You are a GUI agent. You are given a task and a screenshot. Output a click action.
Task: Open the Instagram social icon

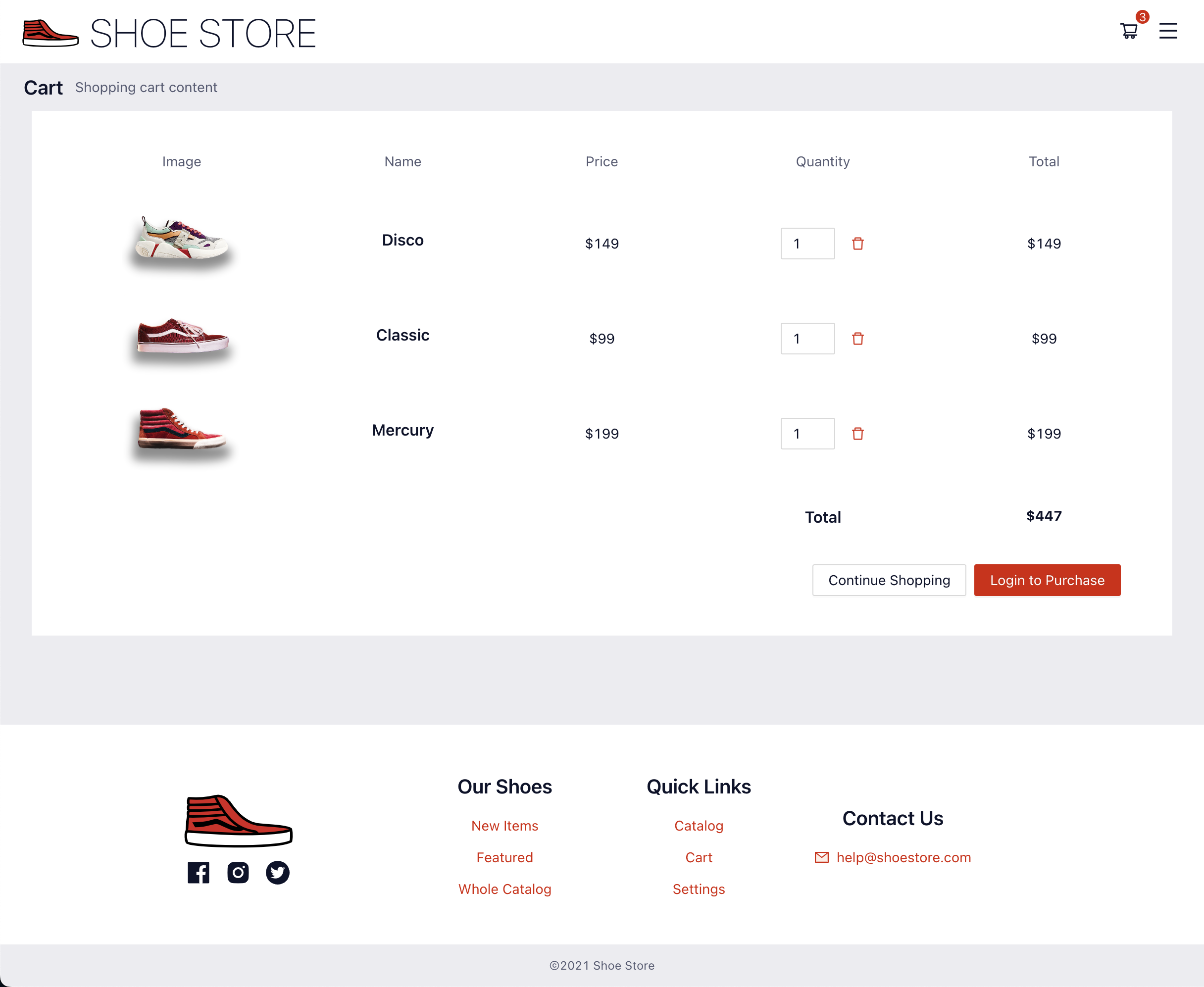(x=238, y=872)
